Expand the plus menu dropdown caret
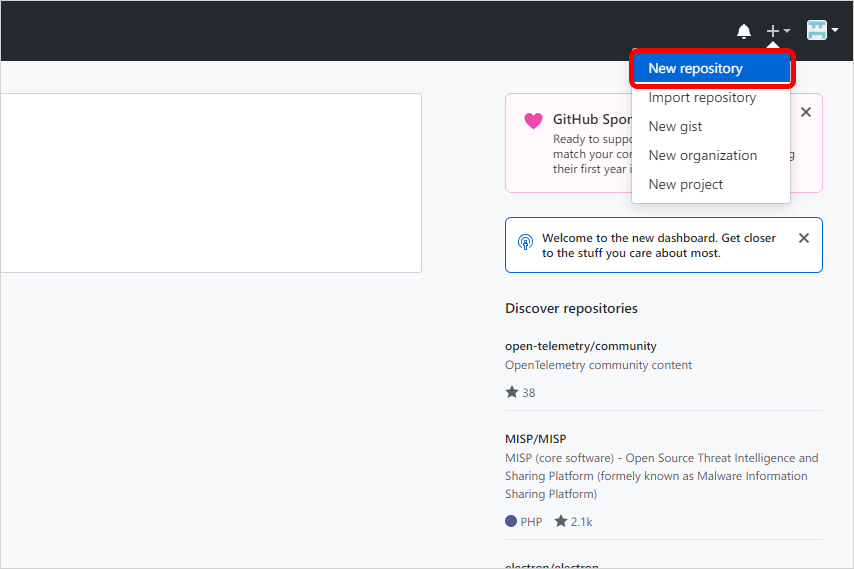The image size is (854, 569). click(x=786, y=31)
